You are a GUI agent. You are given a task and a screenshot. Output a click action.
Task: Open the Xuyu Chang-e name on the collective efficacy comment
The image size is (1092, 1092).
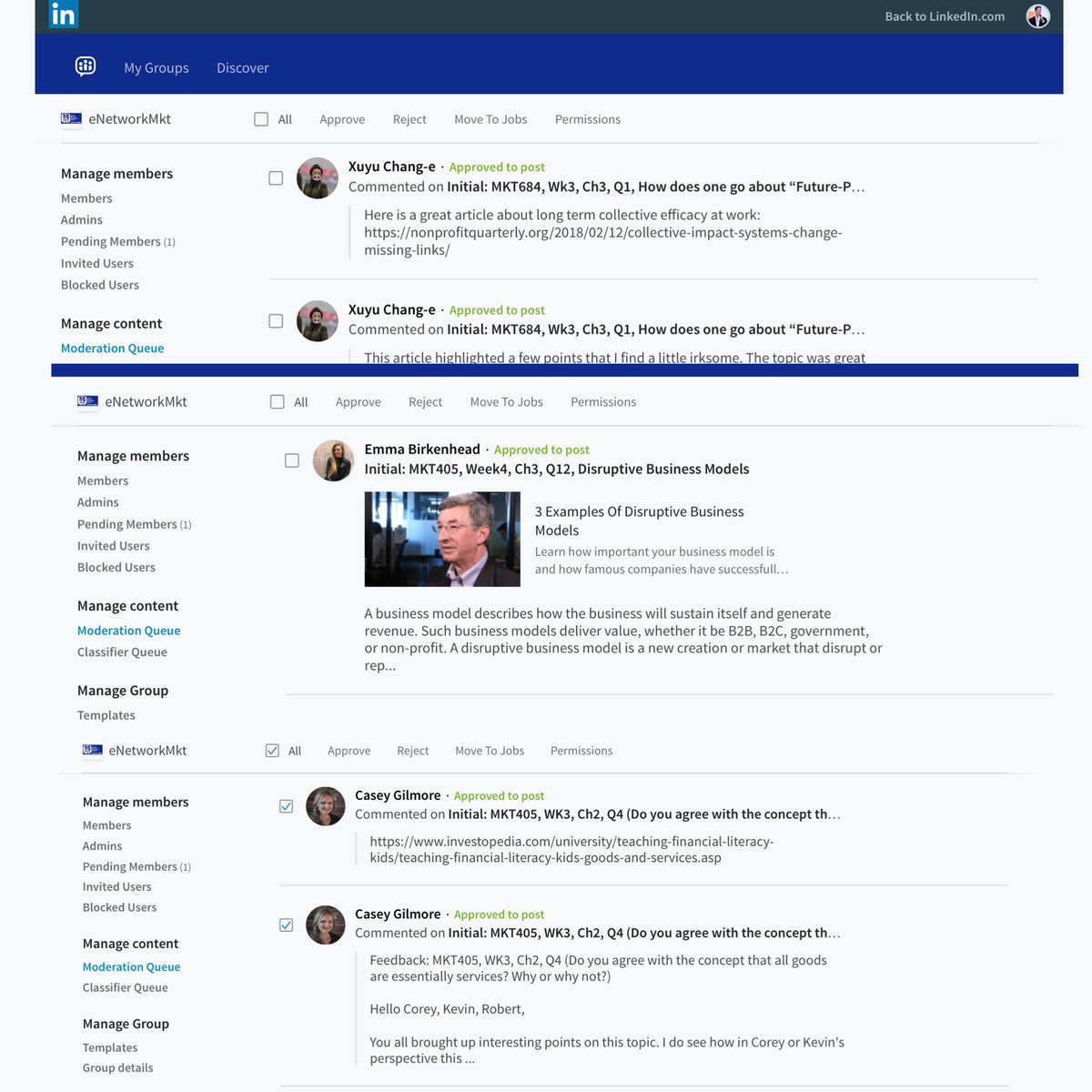(x=392, y=167)
